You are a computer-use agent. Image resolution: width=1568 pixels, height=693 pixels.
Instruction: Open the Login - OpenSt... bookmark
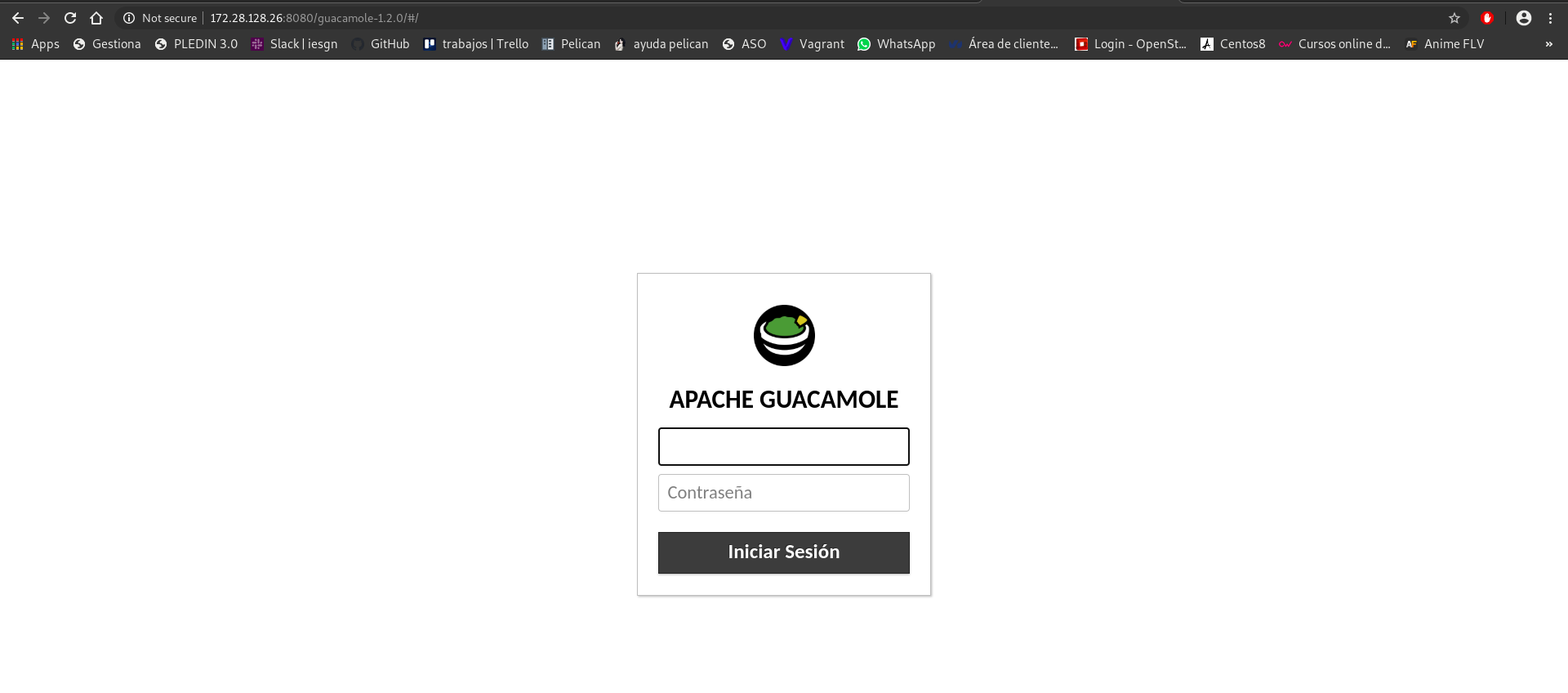click(x=1130, y=44)
